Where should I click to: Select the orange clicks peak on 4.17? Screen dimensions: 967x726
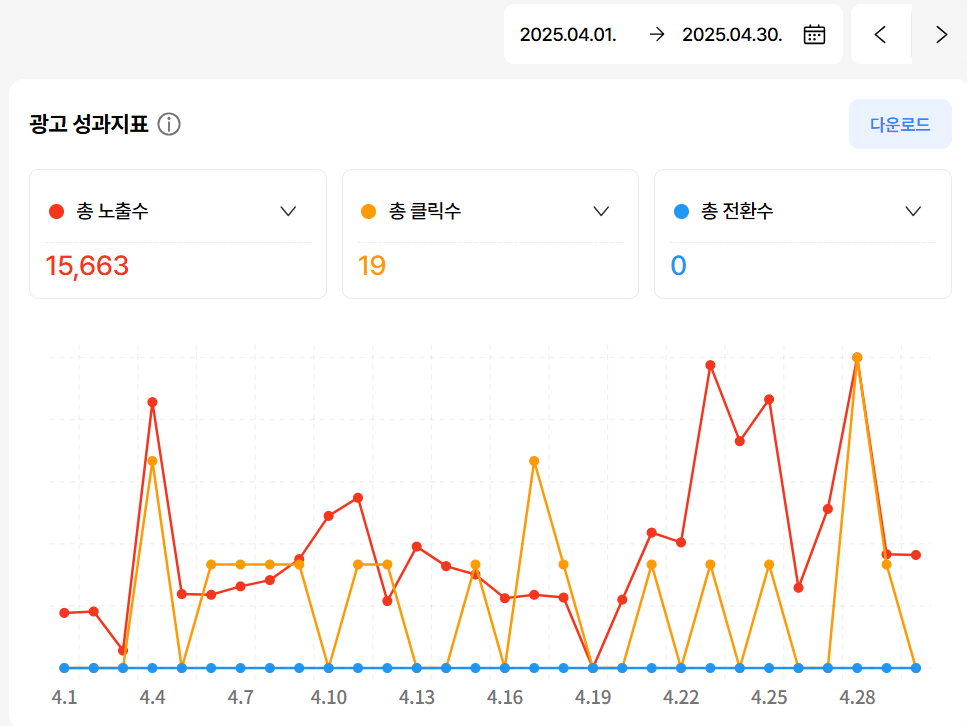pyautogui.click(x=534, y=461)
